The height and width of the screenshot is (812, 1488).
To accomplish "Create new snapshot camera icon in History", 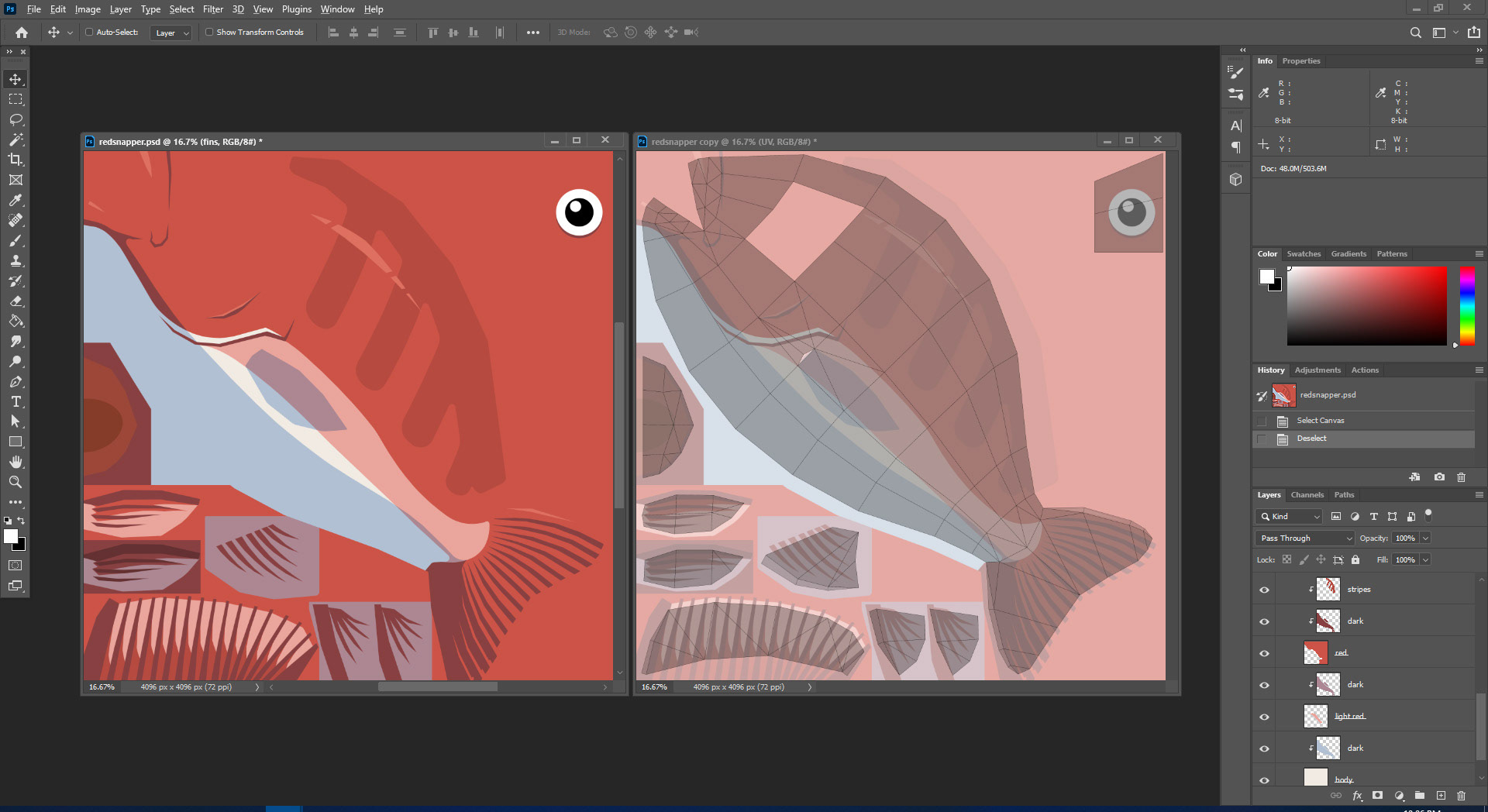I will click(1439, 477).
